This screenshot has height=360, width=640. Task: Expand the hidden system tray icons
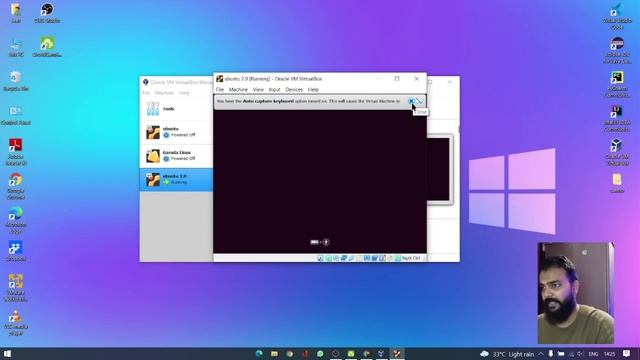[541, 354]
